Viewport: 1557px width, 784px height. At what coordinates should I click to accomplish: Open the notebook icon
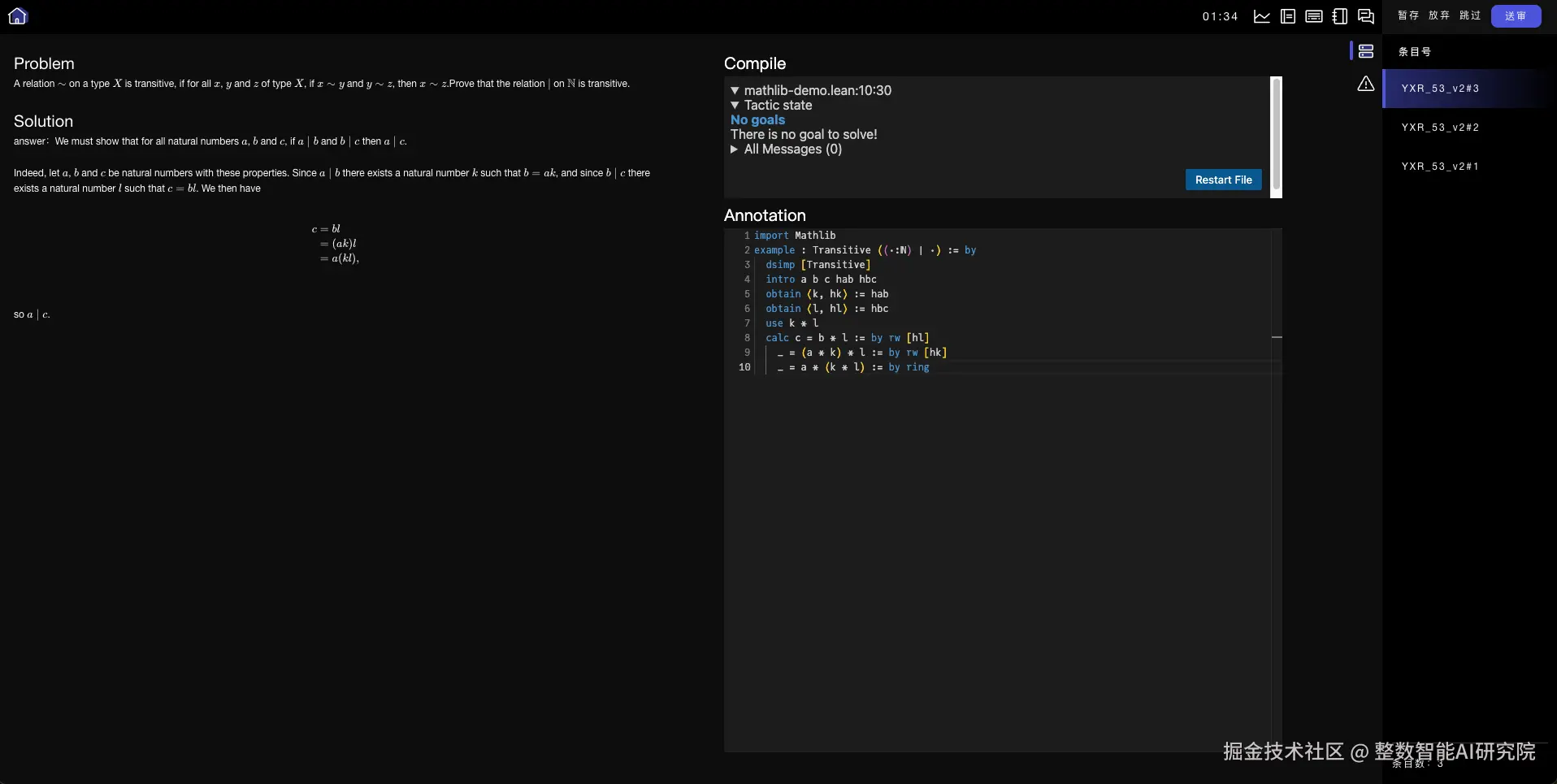pyautogui.click(x=1340, y=16)
